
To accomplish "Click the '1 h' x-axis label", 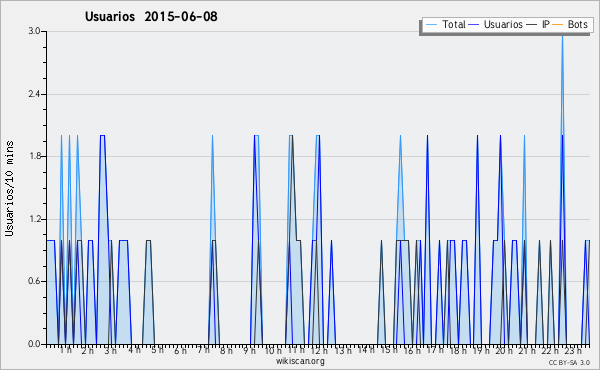I will (x=65, y=350).
